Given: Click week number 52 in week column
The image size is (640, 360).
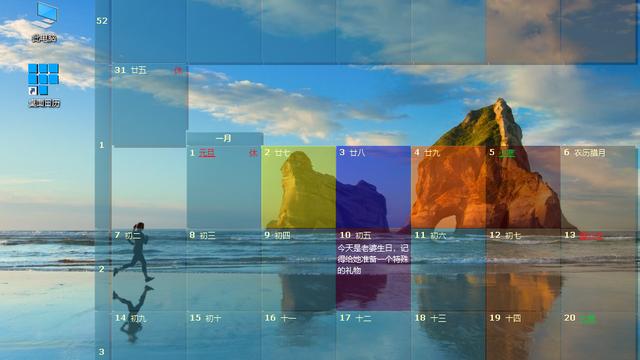Looking at the screenshot, I should [102, 21].
